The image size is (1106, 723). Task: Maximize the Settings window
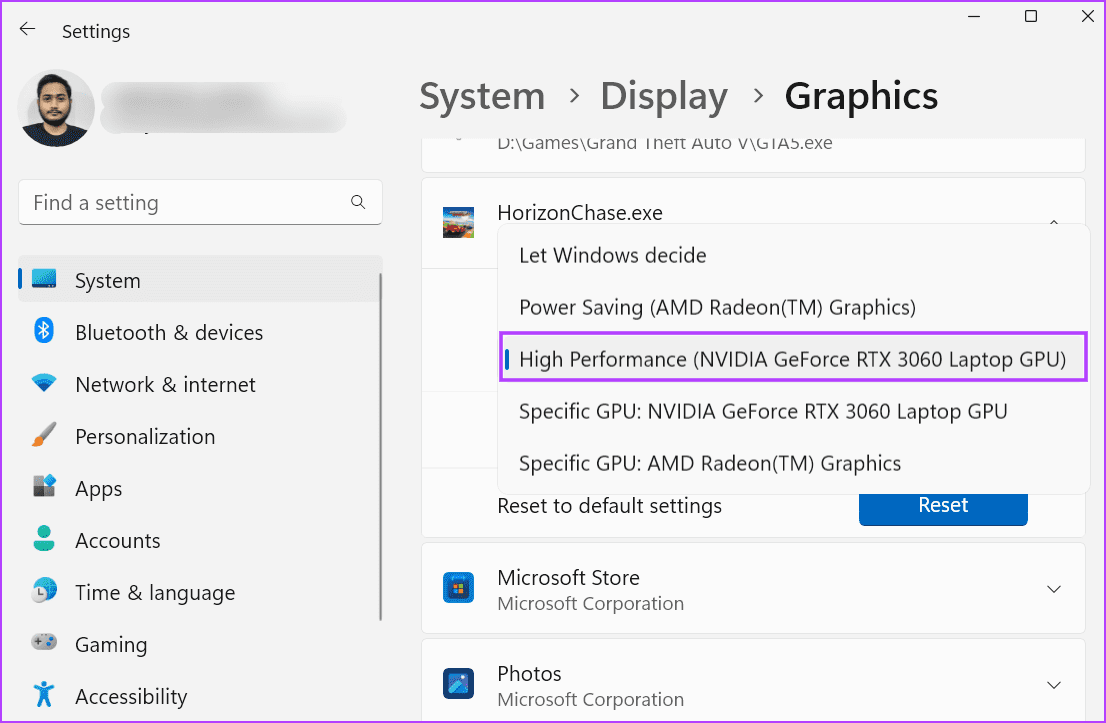click(1031, 16)
